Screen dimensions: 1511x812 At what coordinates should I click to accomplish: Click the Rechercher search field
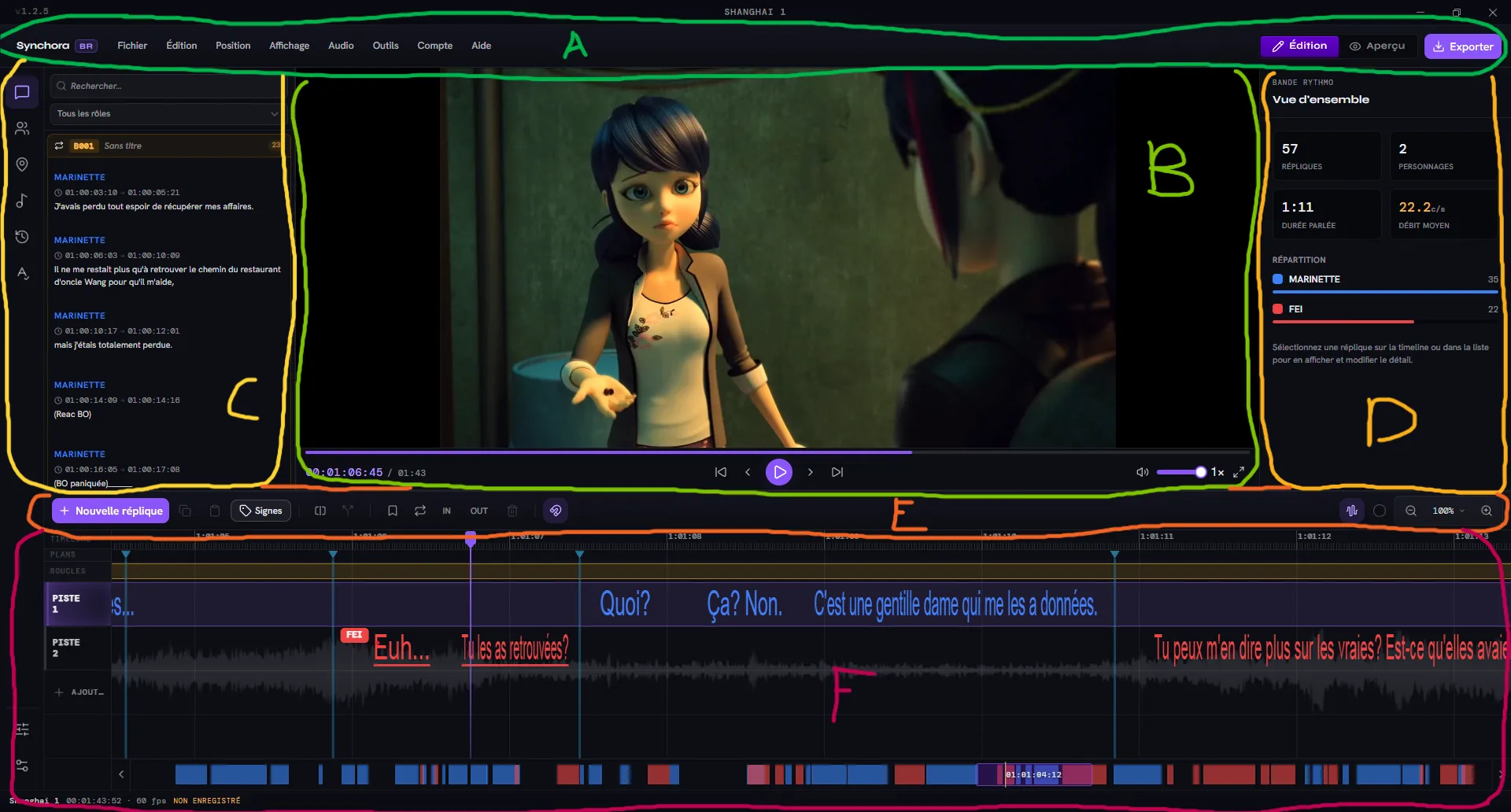(167, 86)
